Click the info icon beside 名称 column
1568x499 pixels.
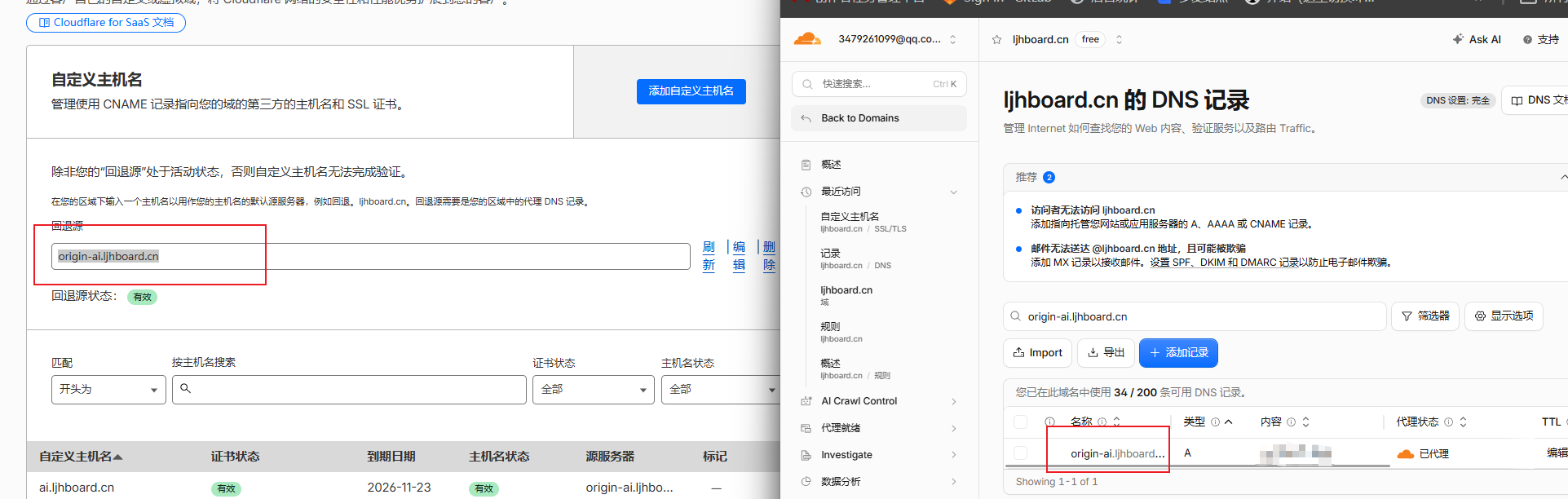(1102, 422)
